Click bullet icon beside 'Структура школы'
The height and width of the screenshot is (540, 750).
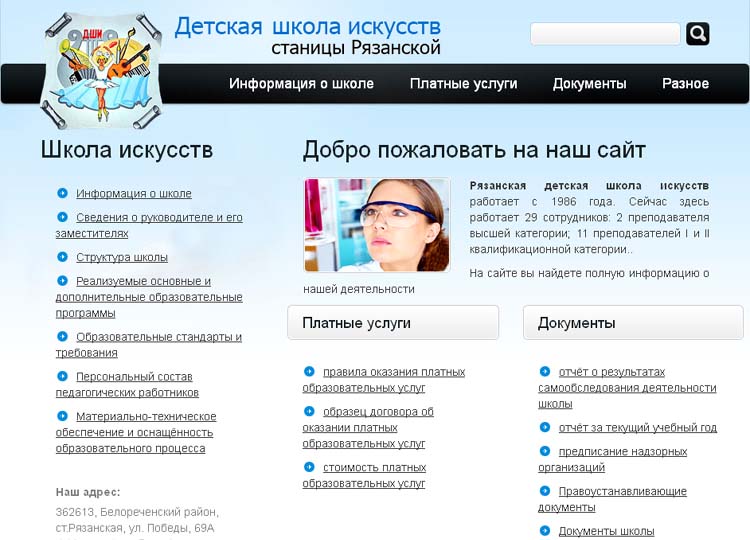(63, 257)
